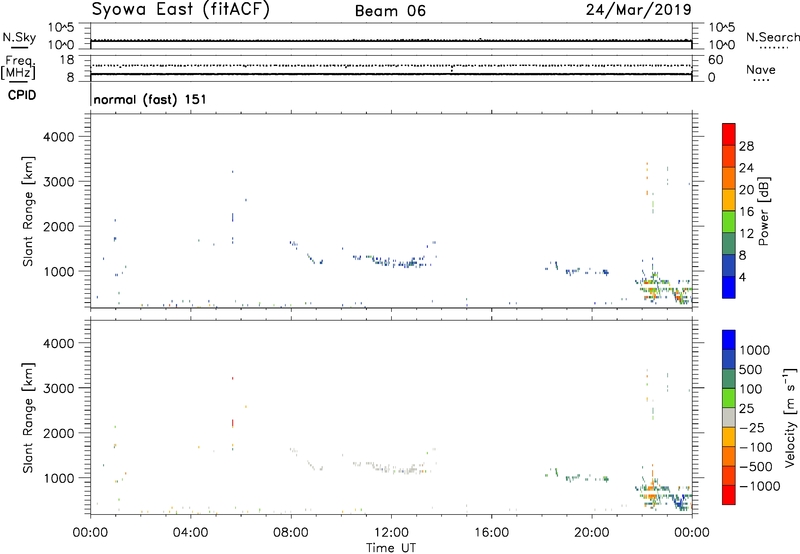Click the '-1000' label on Velocity color bar
This screenshot has width=800, height=554.
(x=759, y=486)
